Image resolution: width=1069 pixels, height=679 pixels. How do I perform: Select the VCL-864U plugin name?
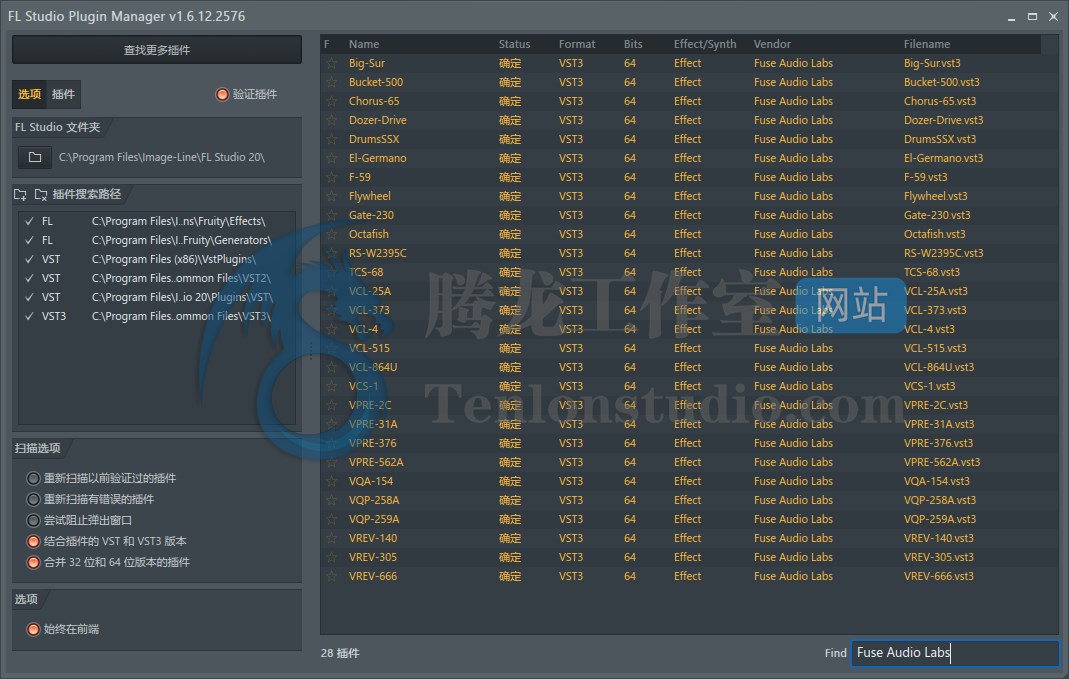(x=373, y=367)
